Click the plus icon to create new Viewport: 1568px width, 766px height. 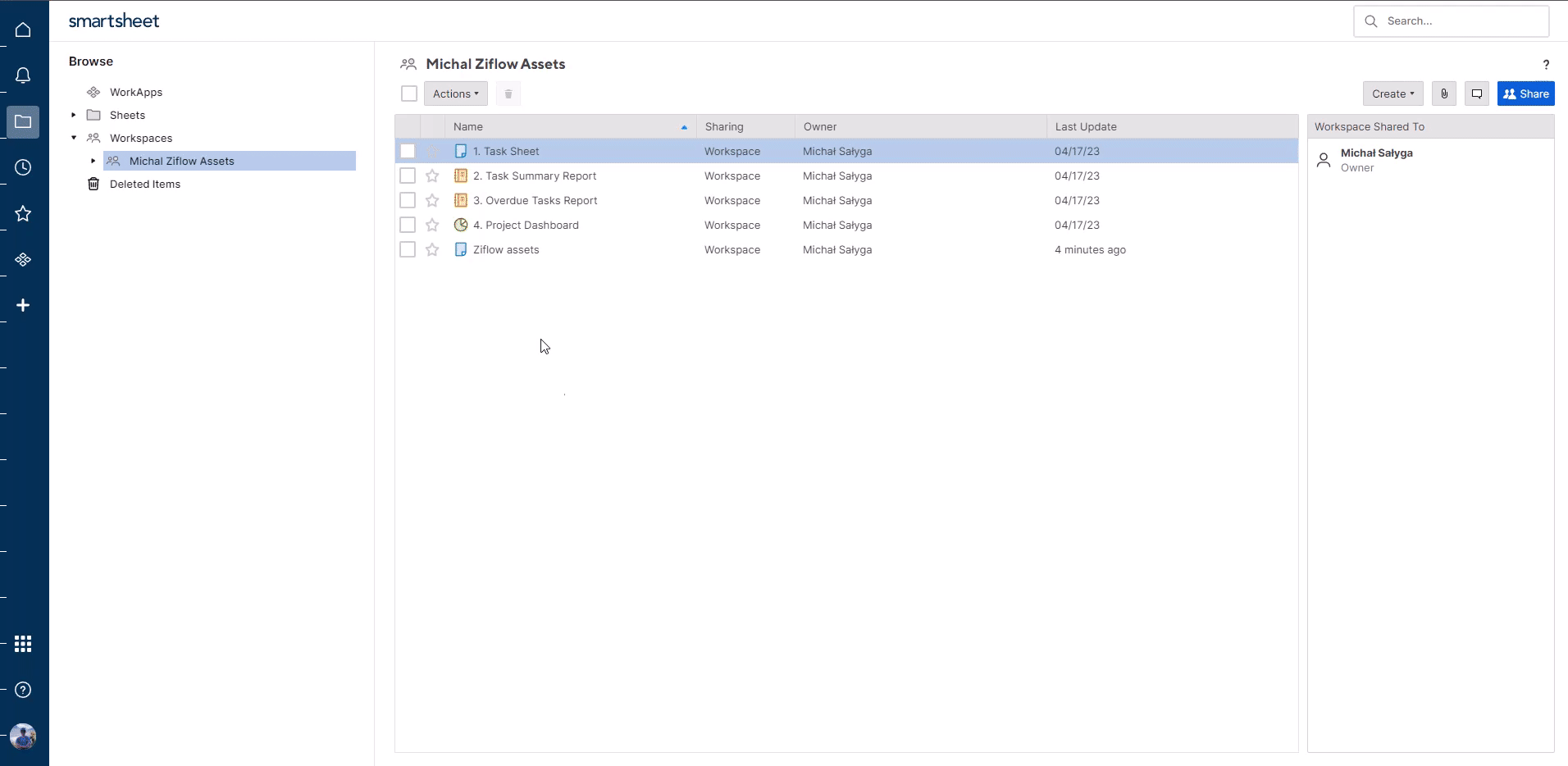pyautogui.click(x=23, y=305)
